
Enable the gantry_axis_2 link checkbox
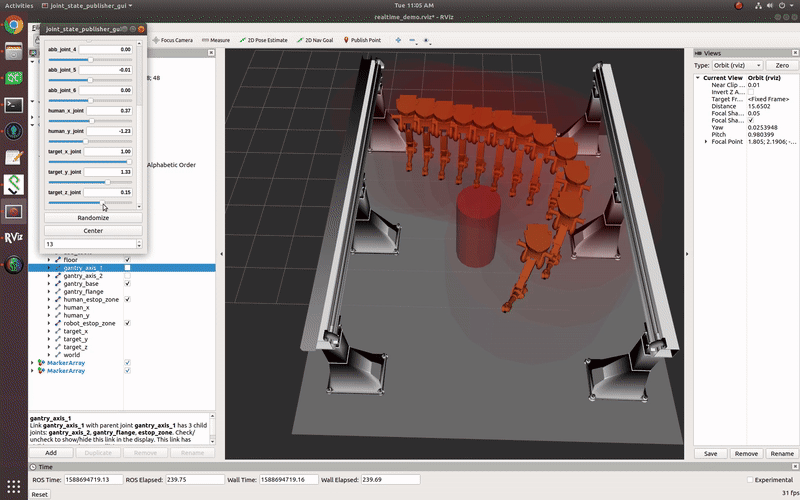(127, 276)
